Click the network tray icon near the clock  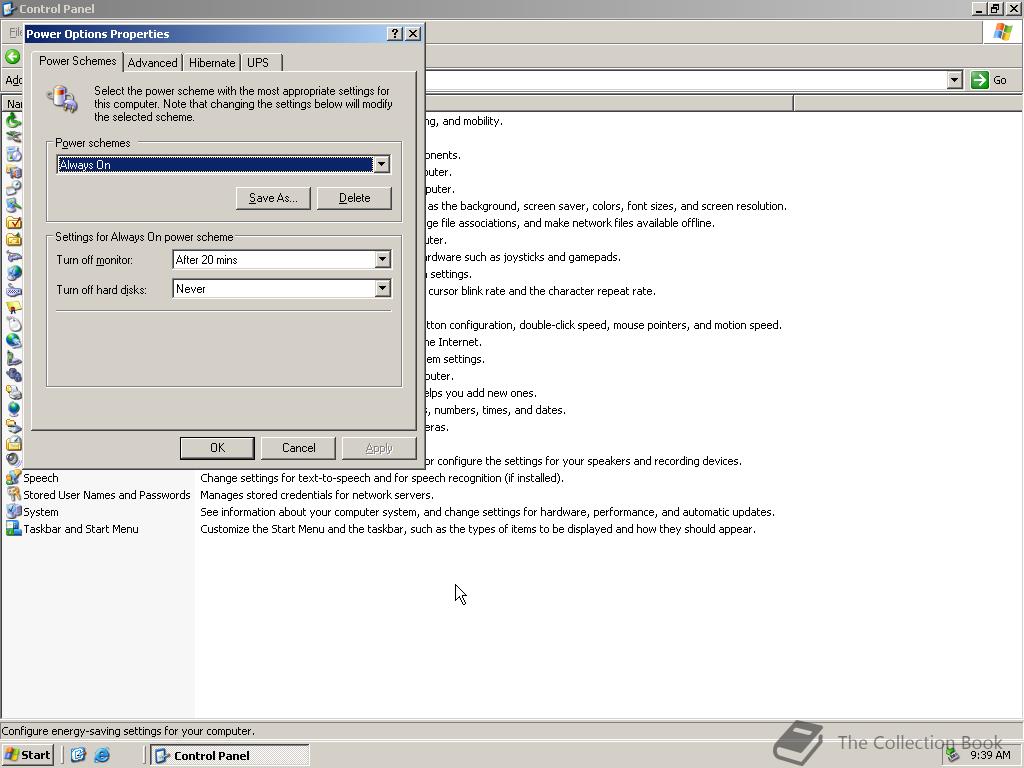(953, 755)
